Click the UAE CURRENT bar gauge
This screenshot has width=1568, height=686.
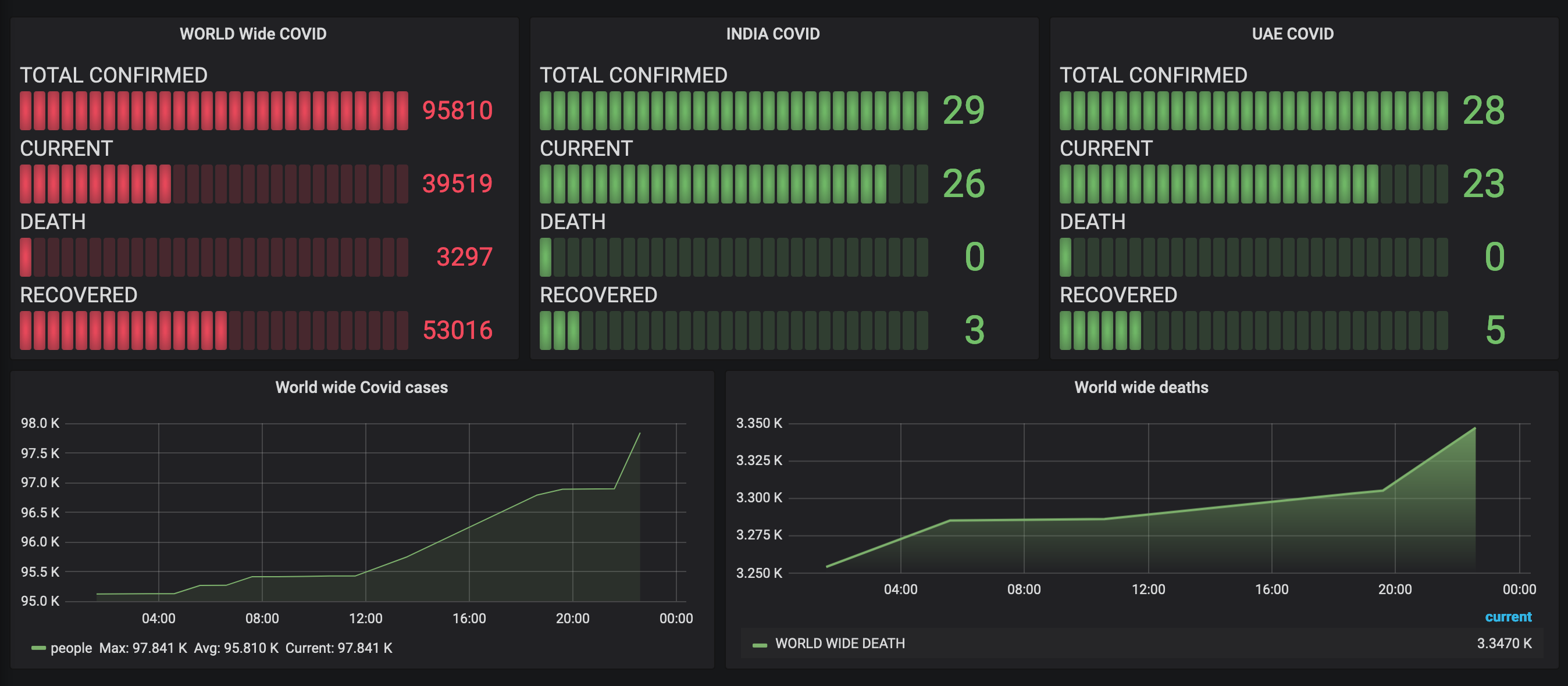click(1253, 183)
